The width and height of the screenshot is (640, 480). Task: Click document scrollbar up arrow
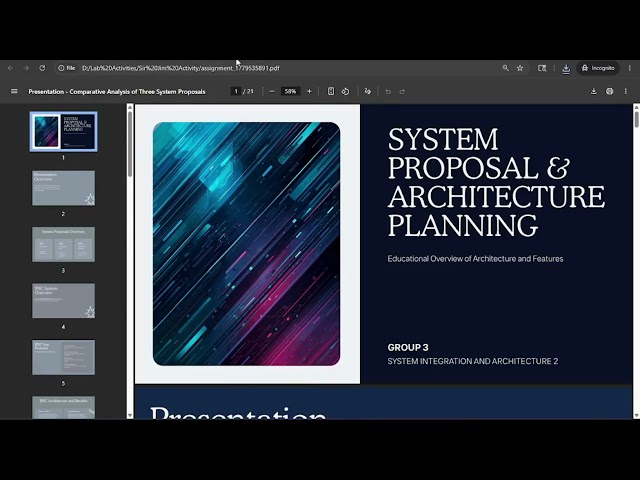636,107
